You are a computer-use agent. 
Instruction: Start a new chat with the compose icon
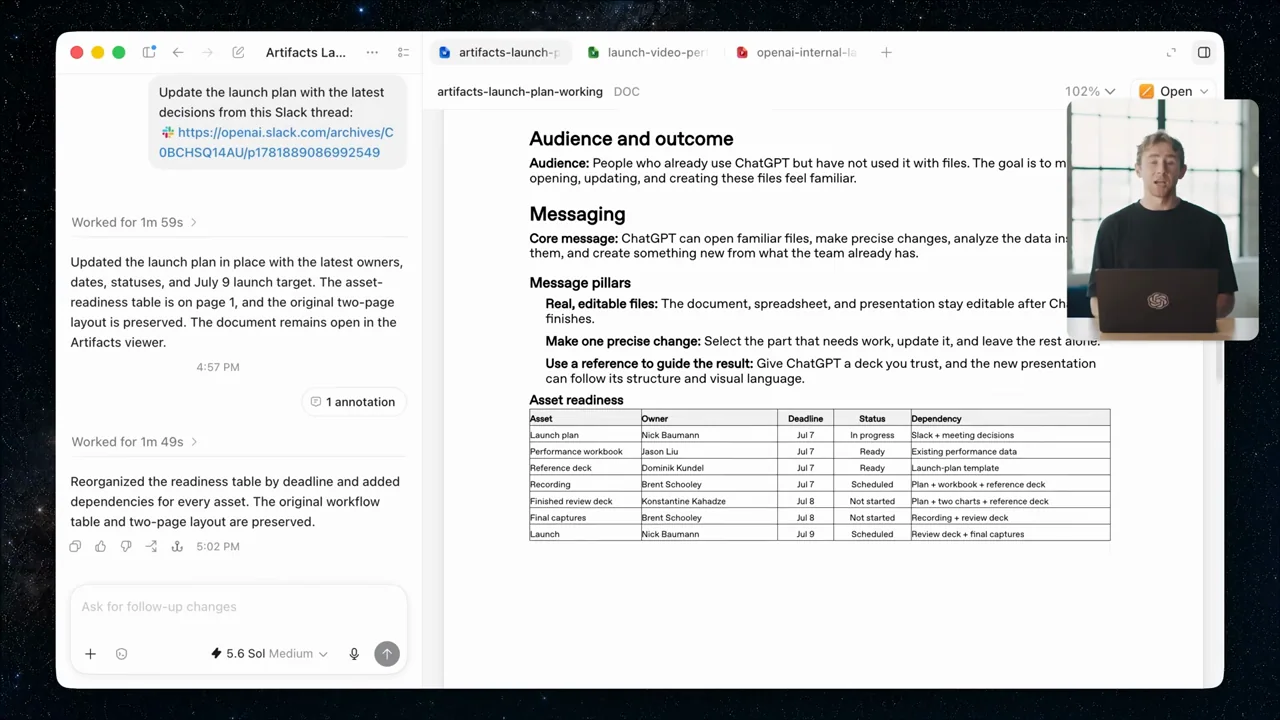click(238, 52)
